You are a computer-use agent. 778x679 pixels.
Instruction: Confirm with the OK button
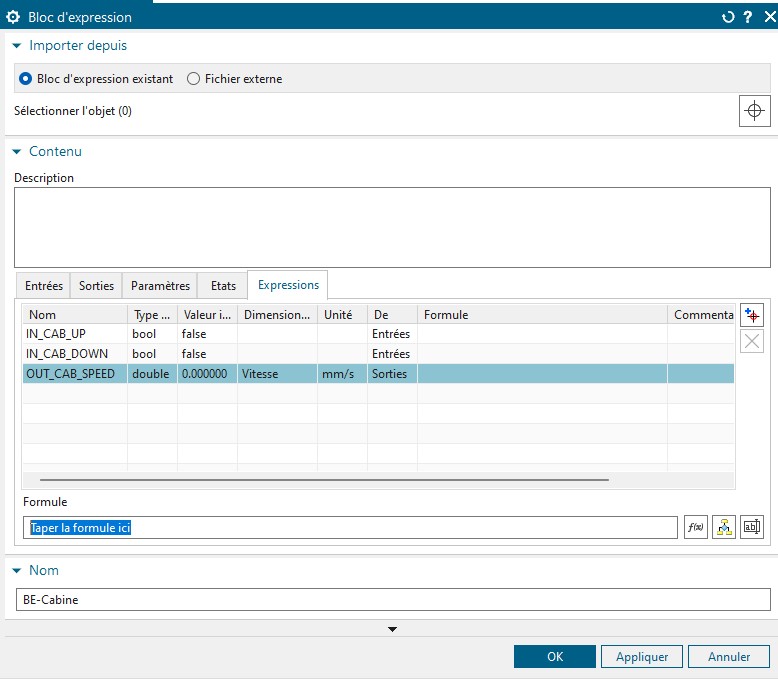(555, 657)
